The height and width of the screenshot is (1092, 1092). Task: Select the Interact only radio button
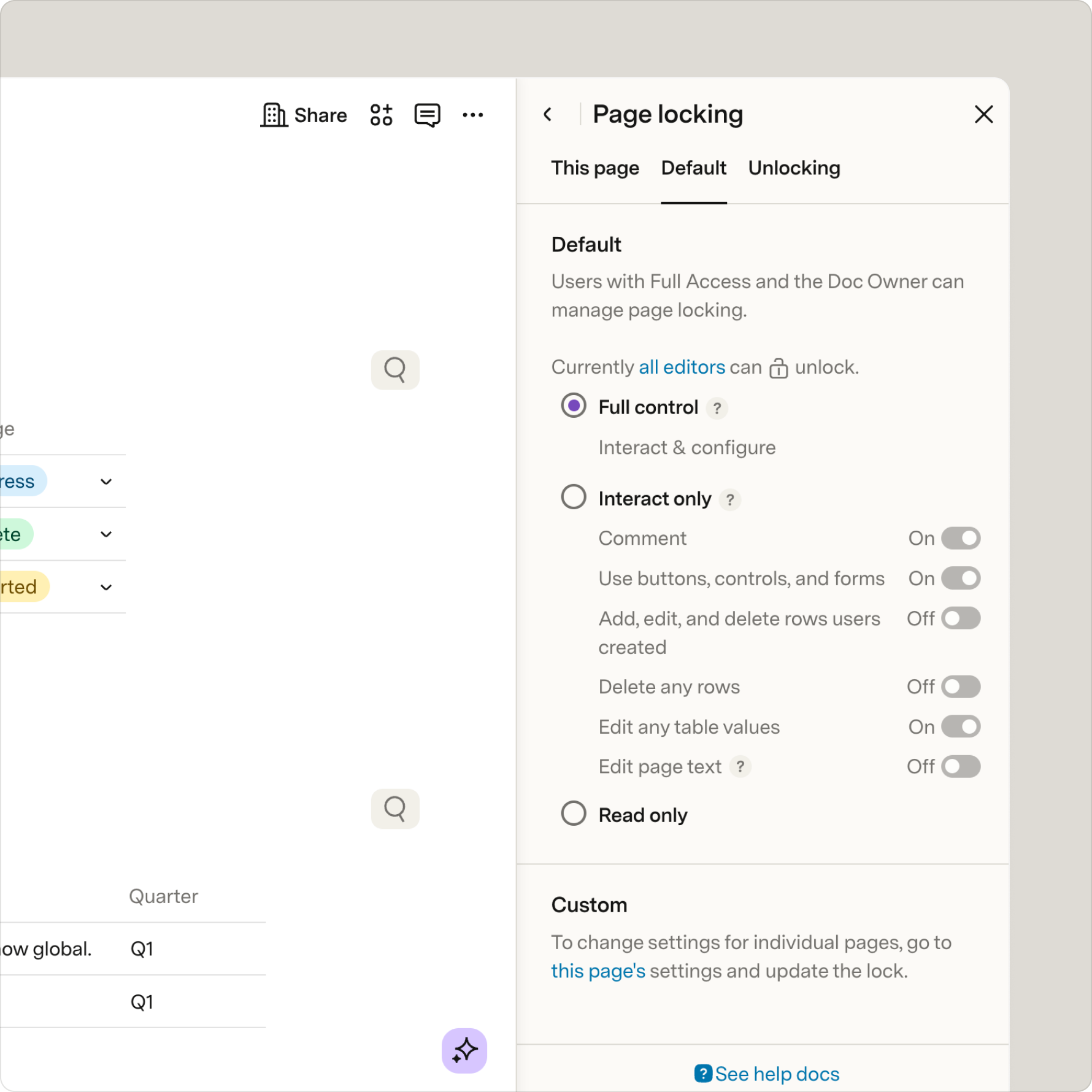point(574,497)
